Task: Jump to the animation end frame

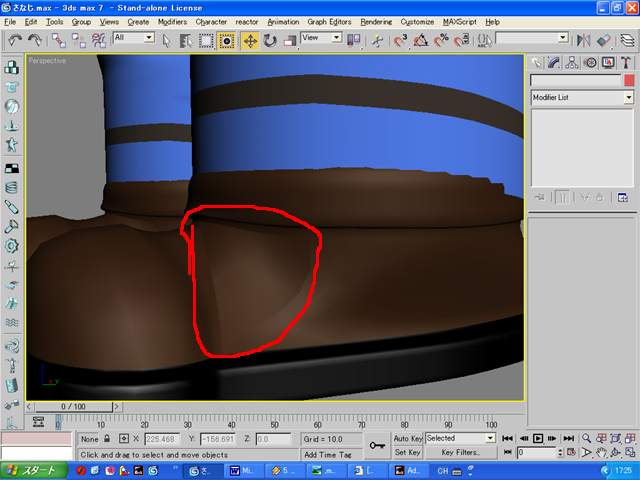Action: pyautogui.click(x=569, y=438)
